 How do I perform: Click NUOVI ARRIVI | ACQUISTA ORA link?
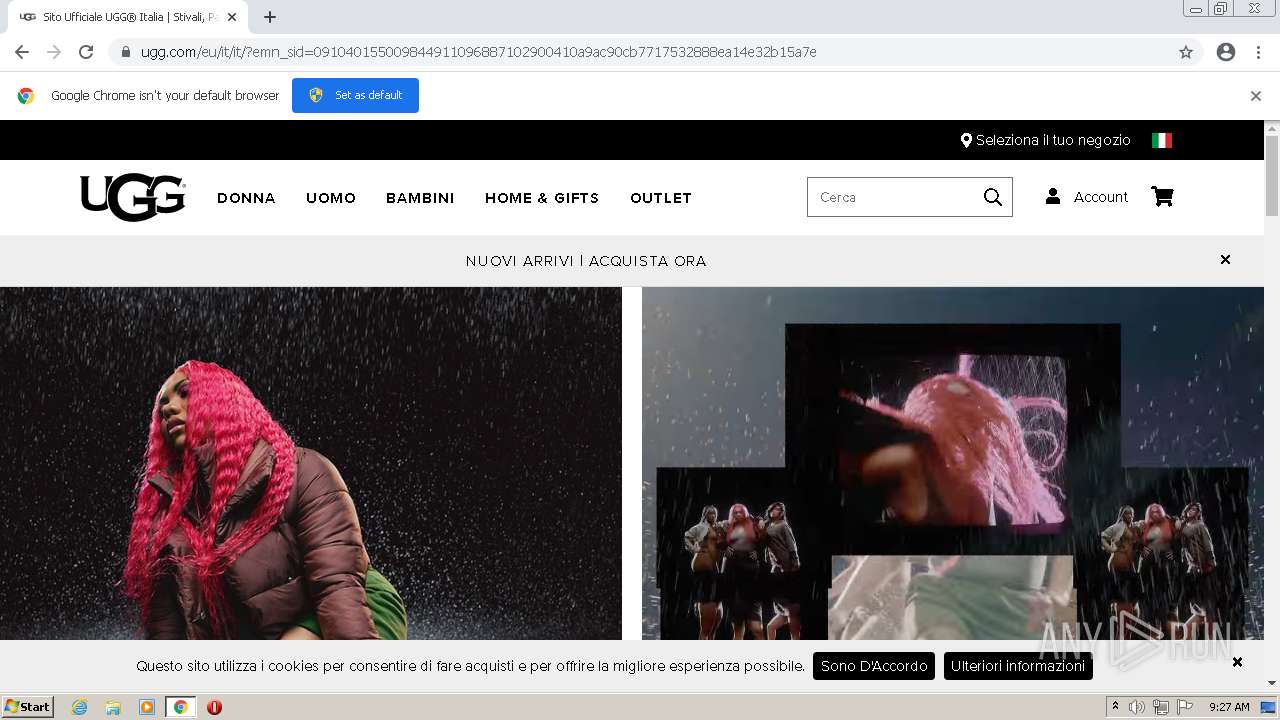tap(586, 261)
